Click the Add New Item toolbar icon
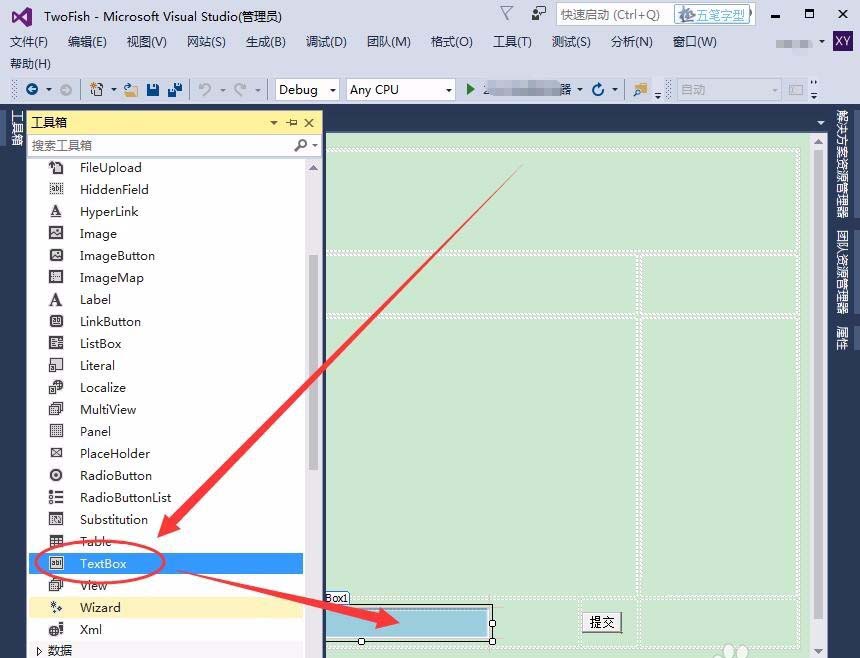Image resolution: width=860 pixels, height=658 pixels. point(95,91)
